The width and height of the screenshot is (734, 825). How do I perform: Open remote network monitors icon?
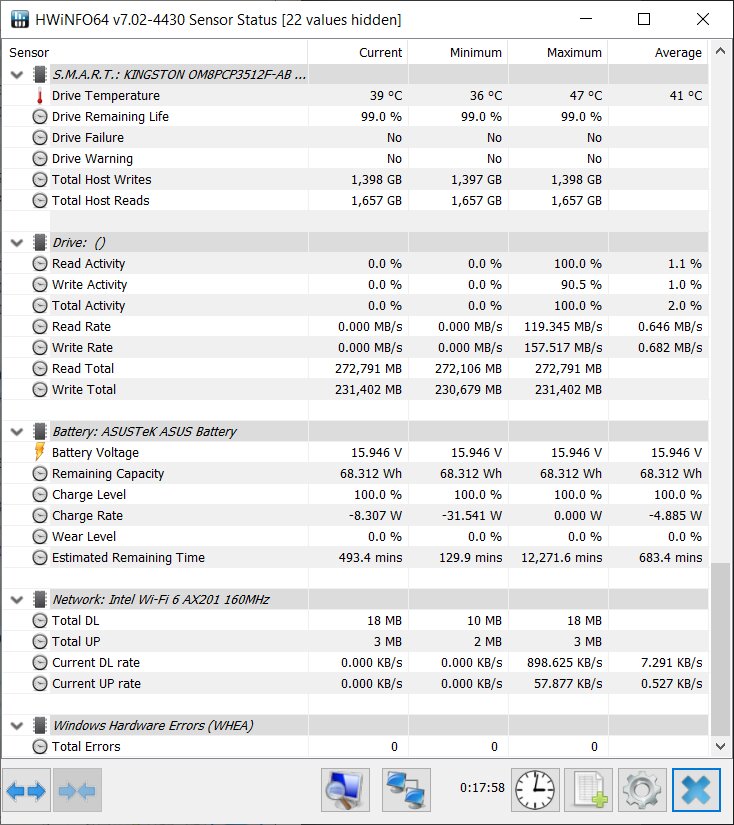click(x=406, y=790)
